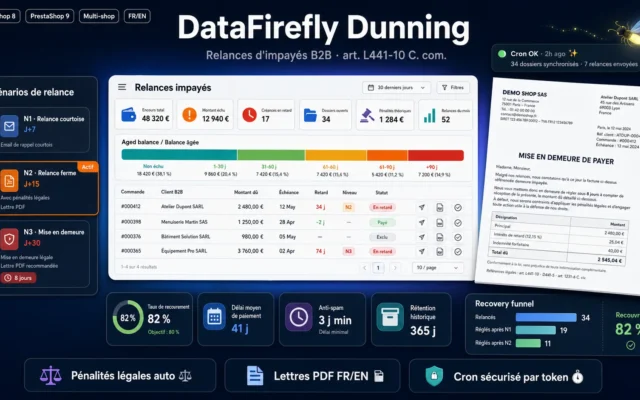Click the gavel icon for Pénalités théoriques
This screenshot has width=640, height=400.
point(367,115)
